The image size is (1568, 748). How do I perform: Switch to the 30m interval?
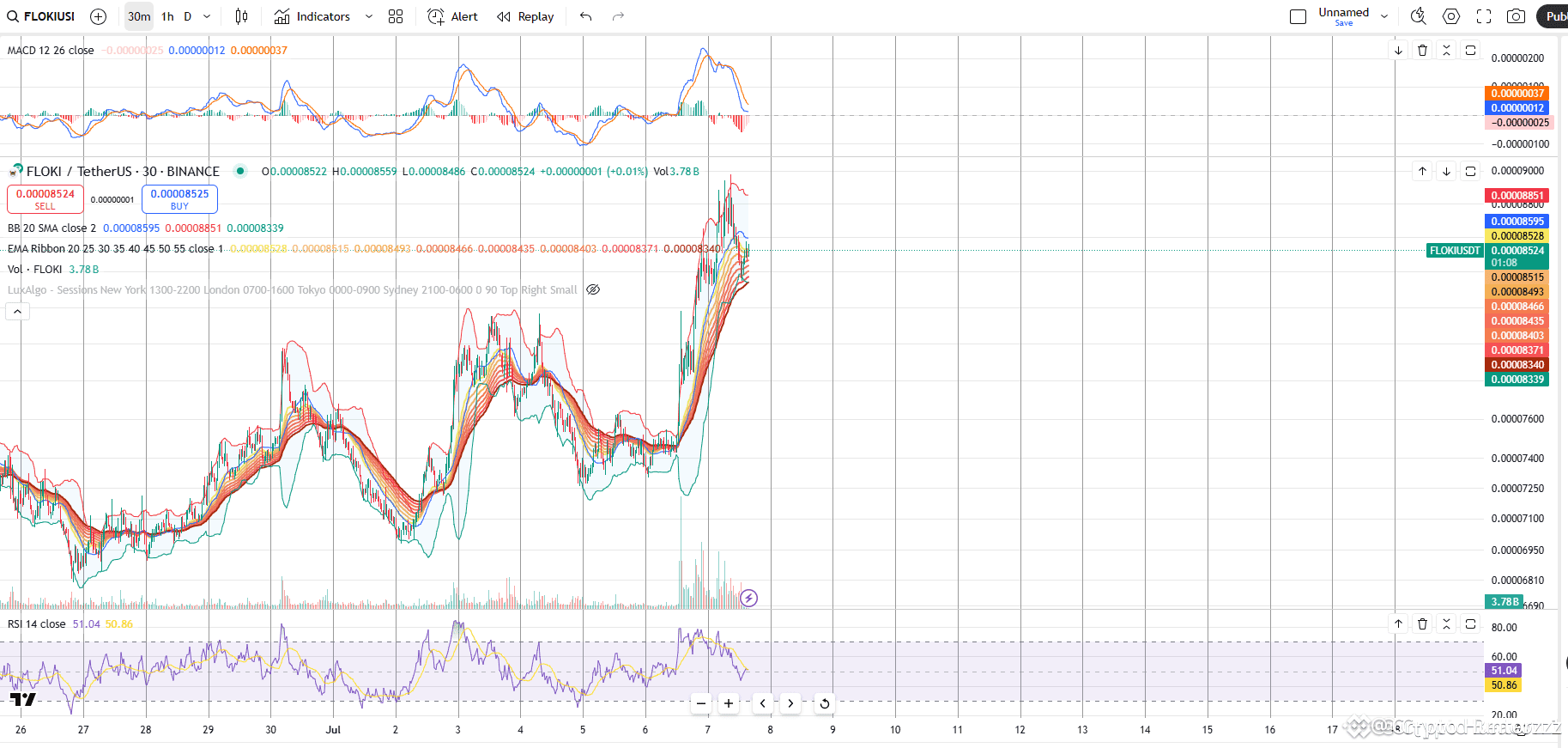coord(139,16)
